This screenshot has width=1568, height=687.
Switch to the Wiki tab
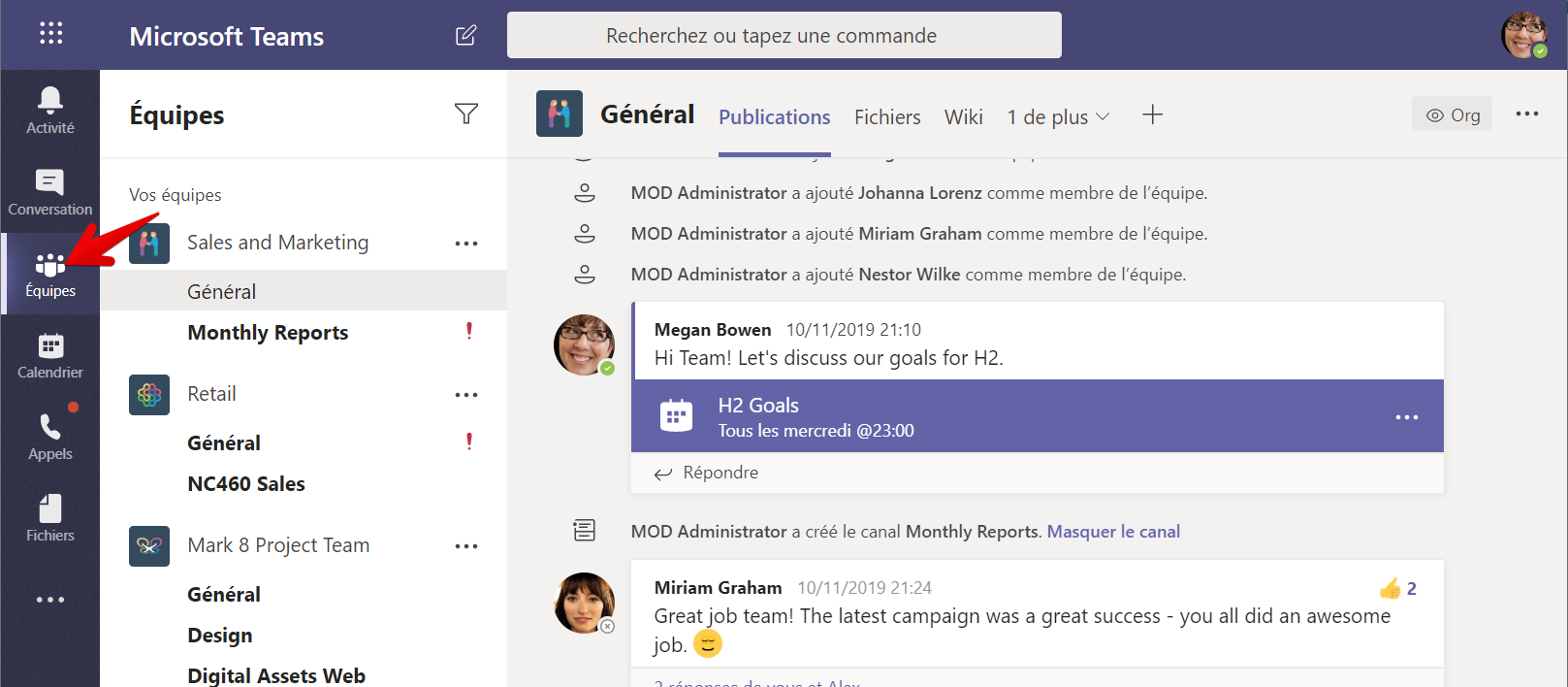pyautogui.click(x=964, y=117)
